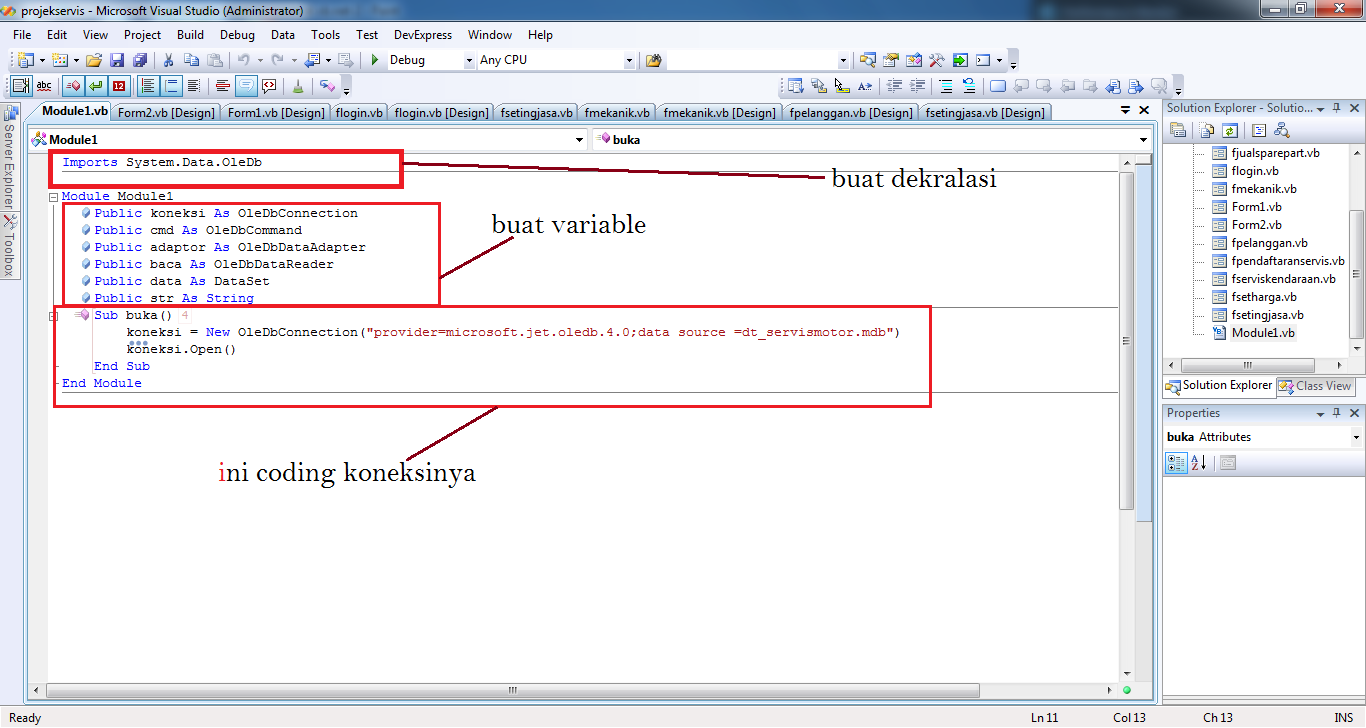Open the Debug configuration dropdown
Image resolution: width=1366 pixels, height=728 pixels.
point(469,60)
